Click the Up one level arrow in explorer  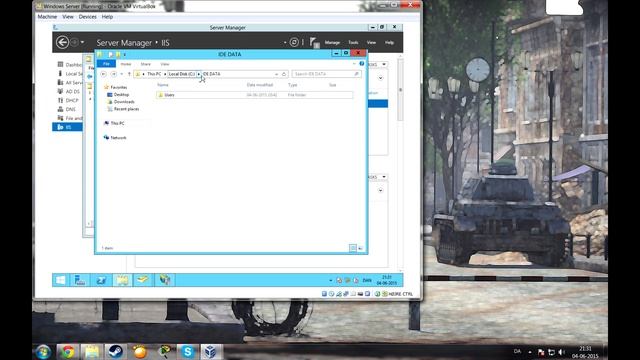[x=129, y=74]
